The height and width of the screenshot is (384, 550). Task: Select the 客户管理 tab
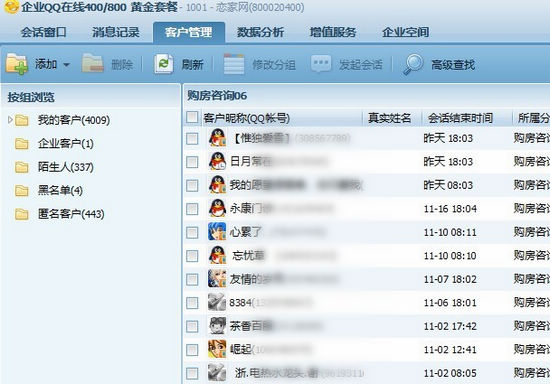point(189,32)
